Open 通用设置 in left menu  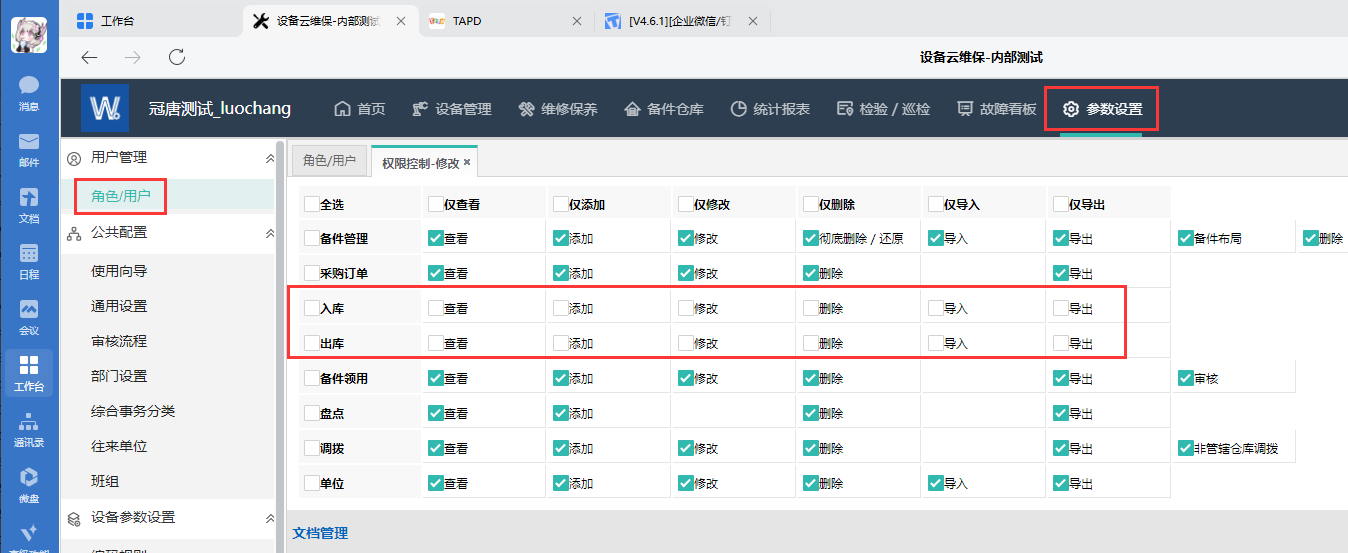coord(119,306)
